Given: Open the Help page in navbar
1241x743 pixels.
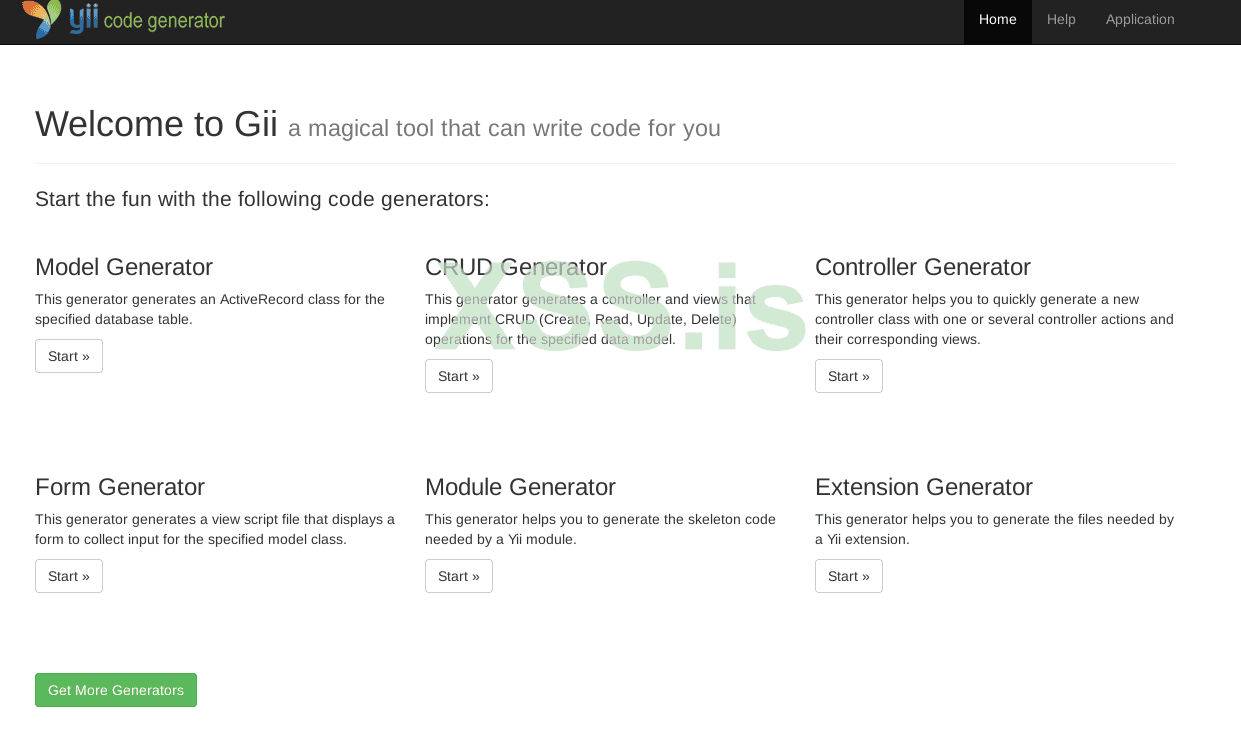Looking at the screenshot, I should 1061,20.
